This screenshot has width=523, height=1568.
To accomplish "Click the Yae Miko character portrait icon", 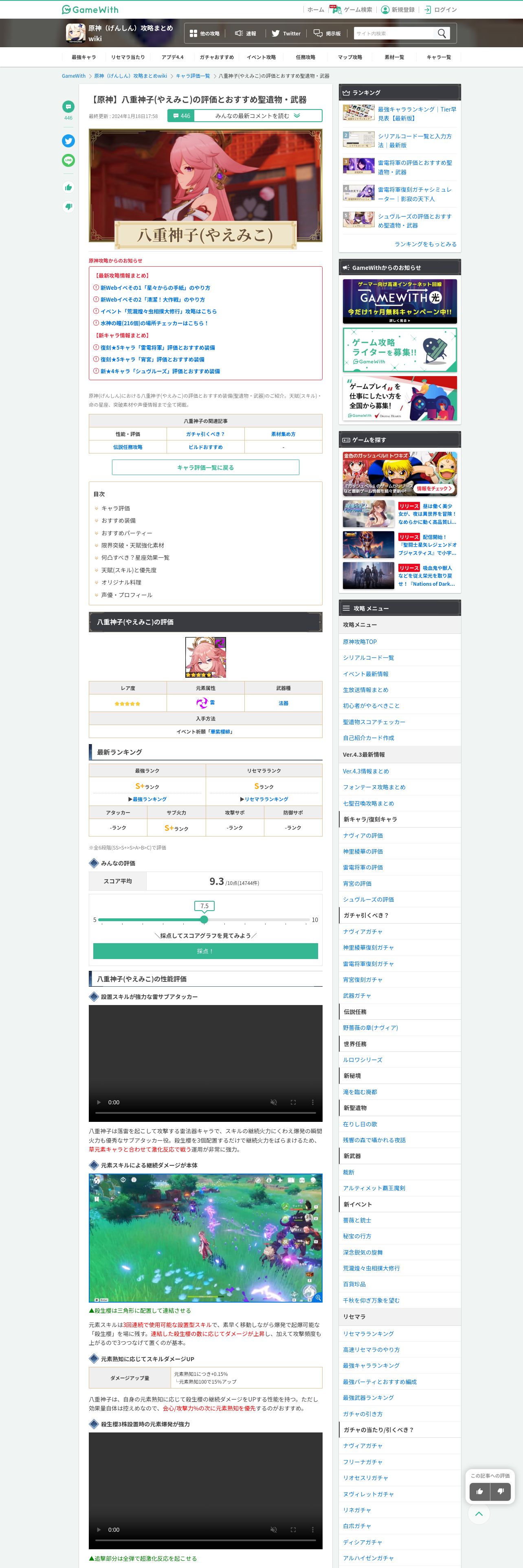I will point(206,657).
